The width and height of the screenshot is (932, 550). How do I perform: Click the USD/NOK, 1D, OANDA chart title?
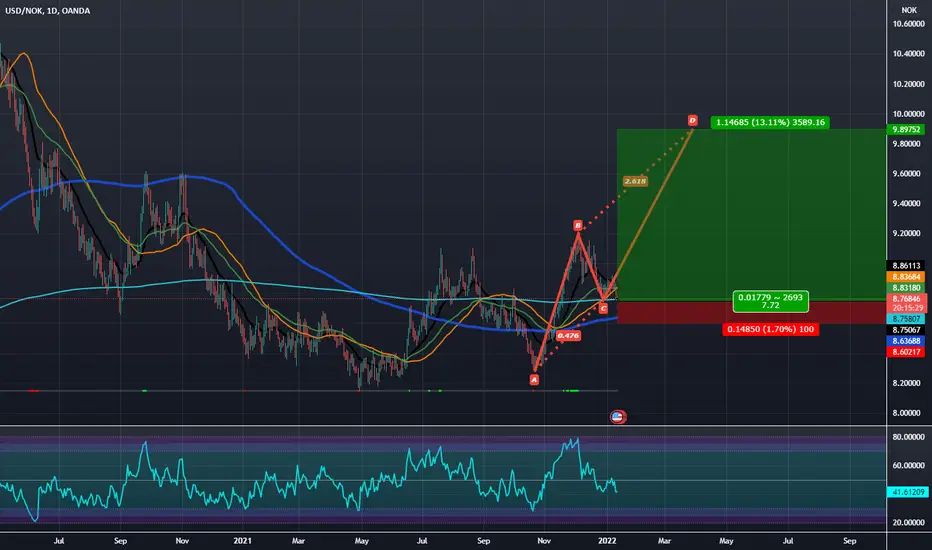pos(48,11)
